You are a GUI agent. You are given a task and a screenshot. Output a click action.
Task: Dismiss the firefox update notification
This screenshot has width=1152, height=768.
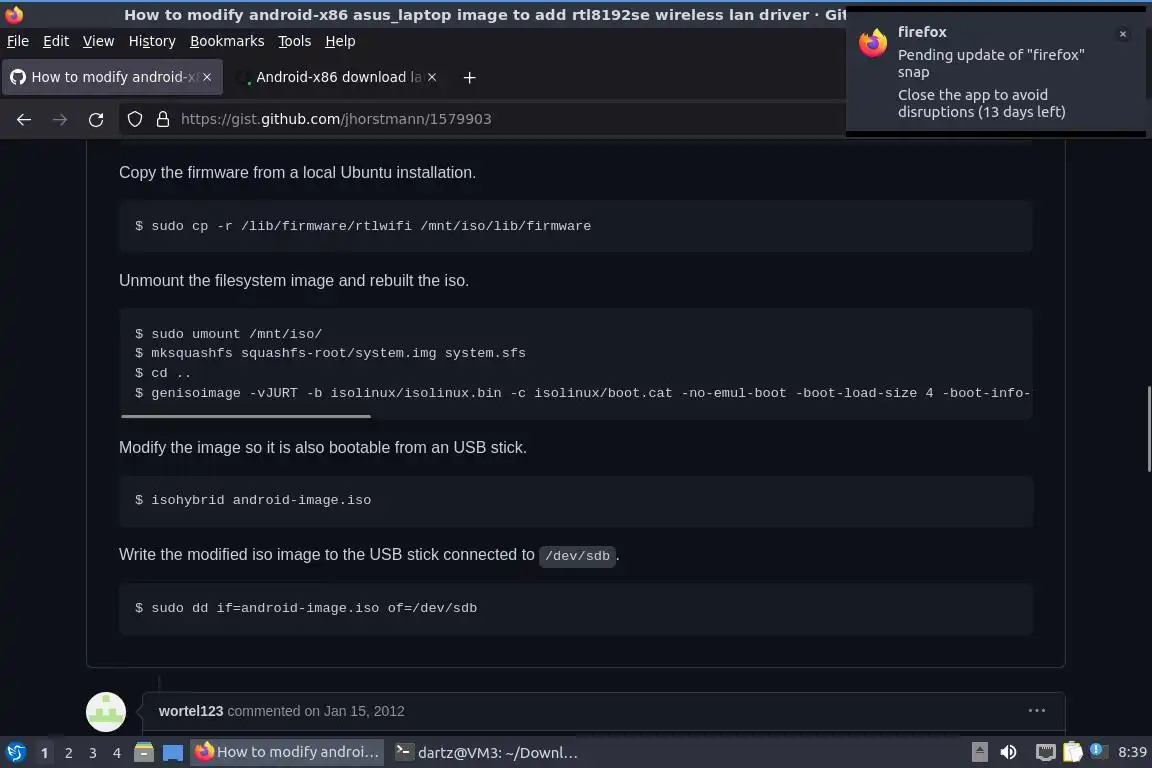coord(1123,34)
